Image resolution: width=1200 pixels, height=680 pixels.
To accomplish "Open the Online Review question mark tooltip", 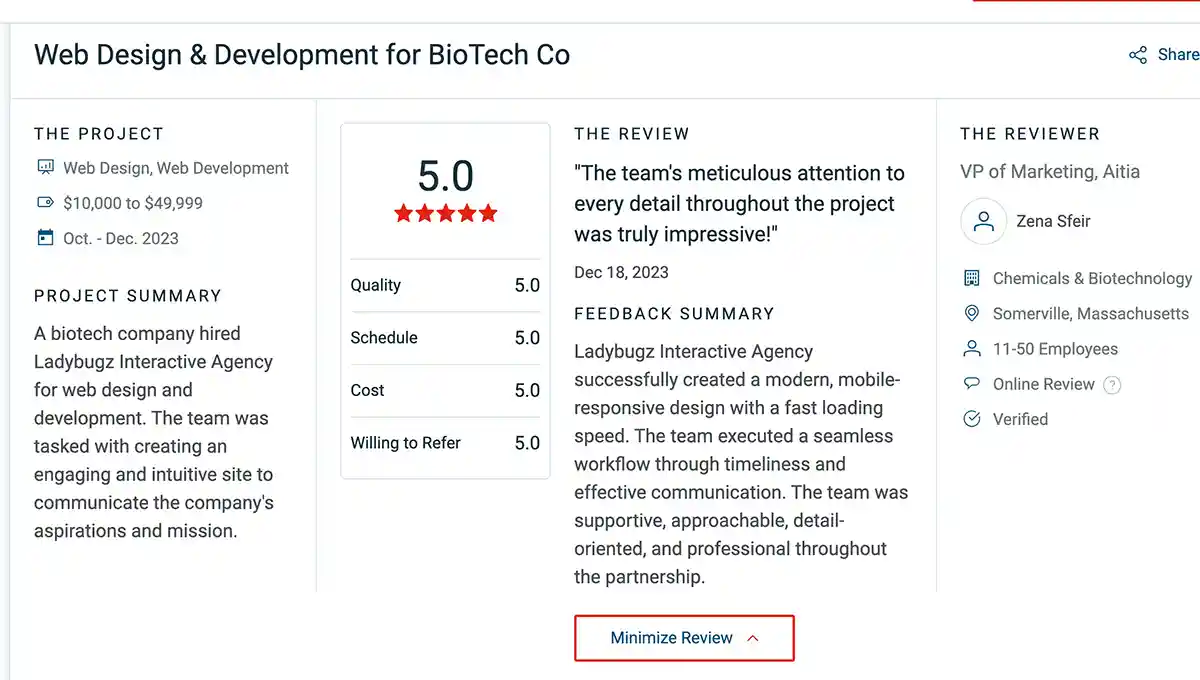I will click(1111, 383).
